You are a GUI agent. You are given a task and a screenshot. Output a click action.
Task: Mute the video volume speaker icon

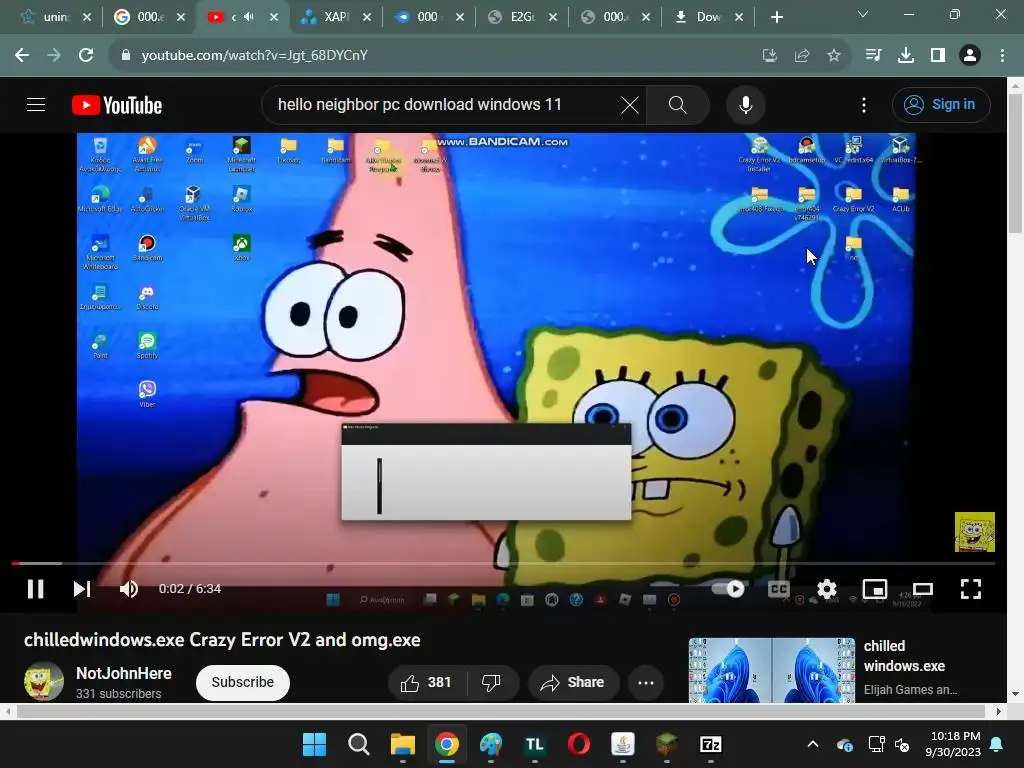click(129, 589)
